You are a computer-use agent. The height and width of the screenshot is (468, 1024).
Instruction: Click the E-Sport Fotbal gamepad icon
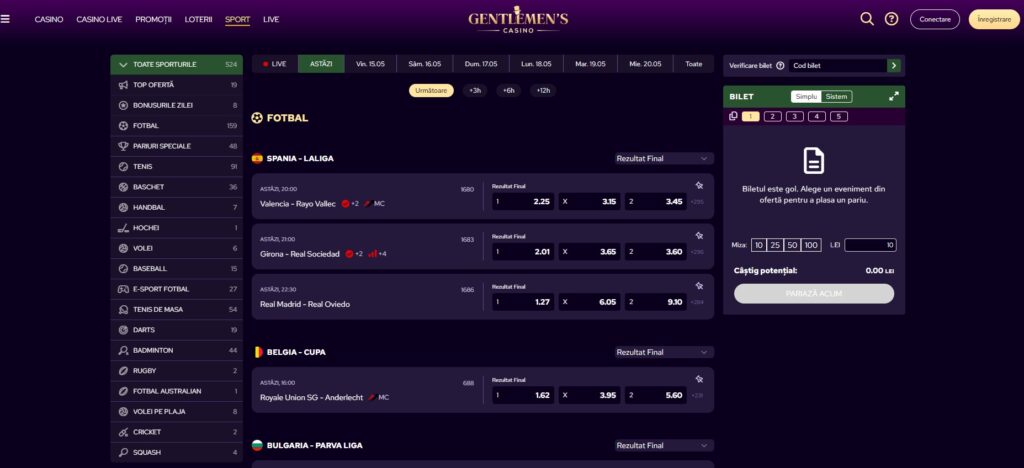123,289
